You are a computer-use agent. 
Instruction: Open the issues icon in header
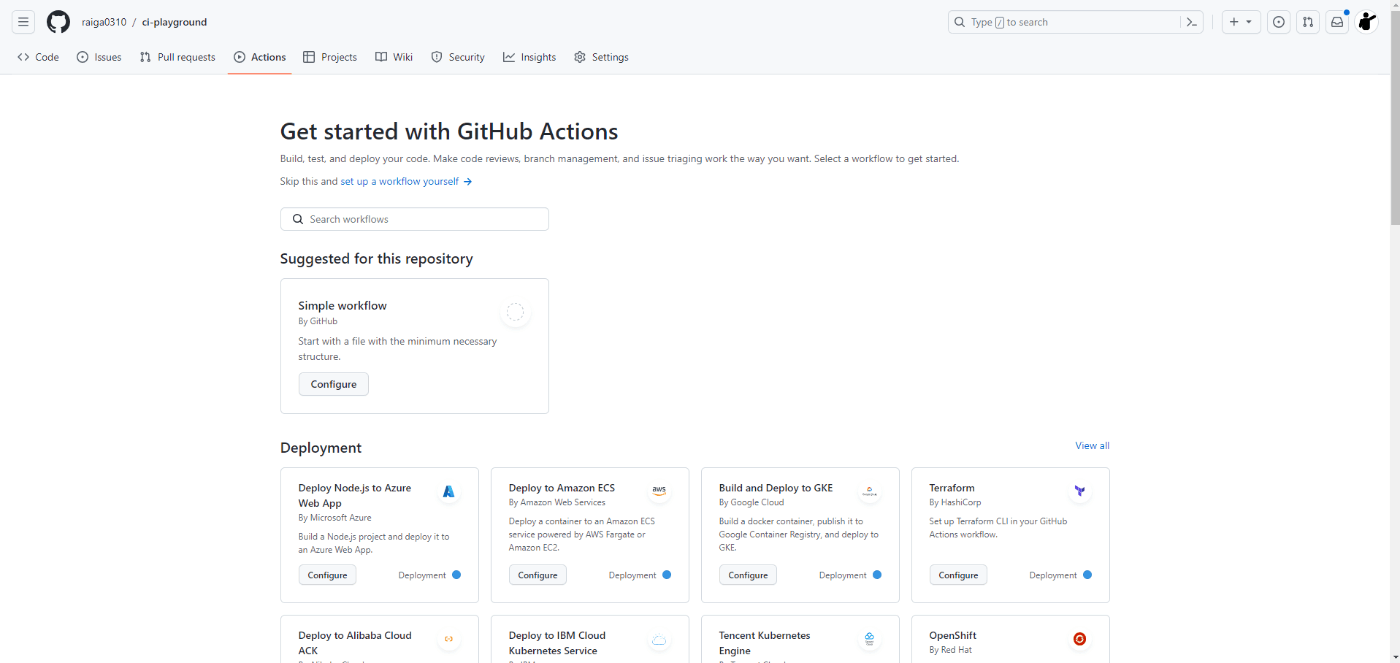[x=1279, y=22]
